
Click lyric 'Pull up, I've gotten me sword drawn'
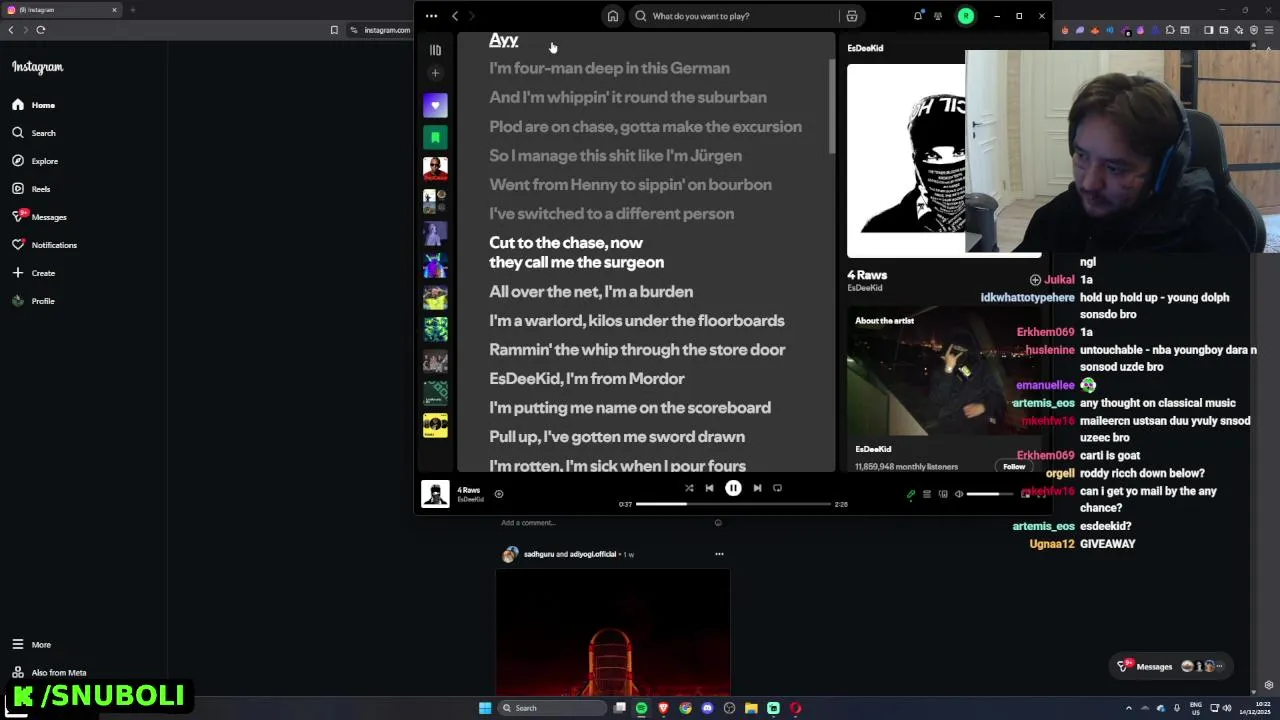tap(617, 436)
